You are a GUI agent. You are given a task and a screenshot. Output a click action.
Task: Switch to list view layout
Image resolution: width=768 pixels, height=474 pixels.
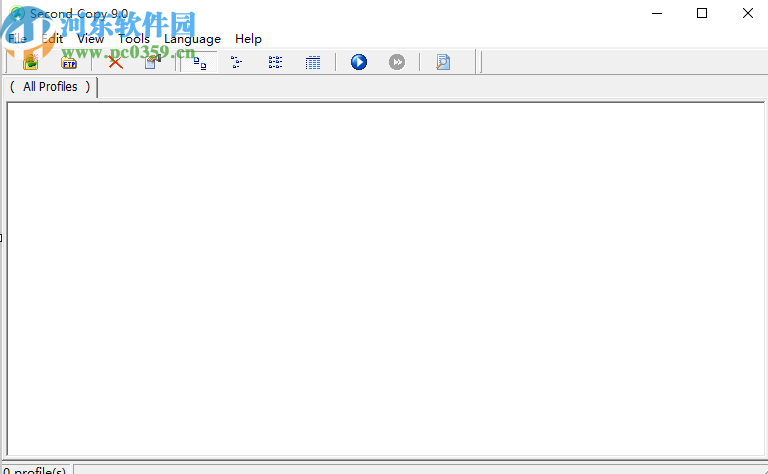click(275, 62)
